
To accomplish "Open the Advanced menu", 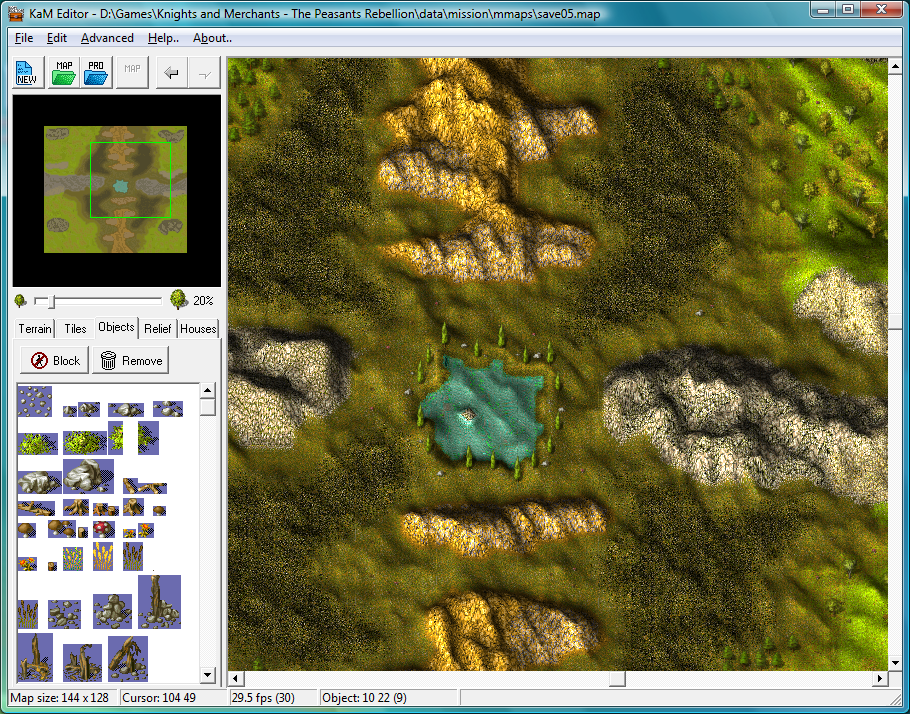I will pyautogui.click(x=107, y=38).
